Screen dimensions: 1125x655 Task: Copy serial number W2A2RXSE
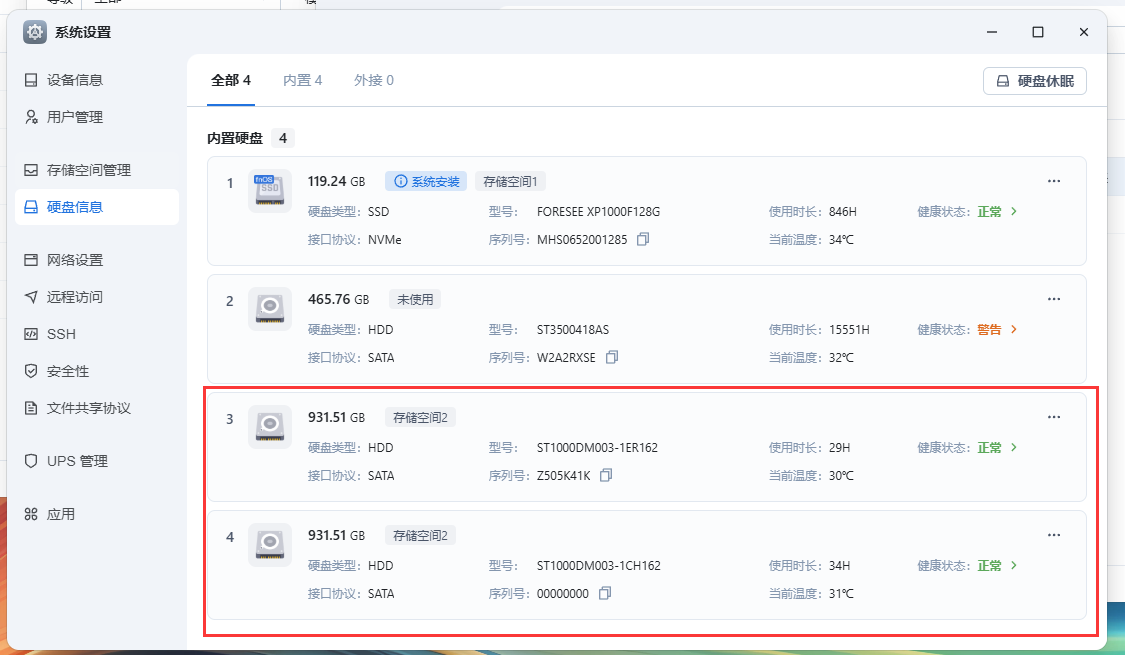(611, 357)
